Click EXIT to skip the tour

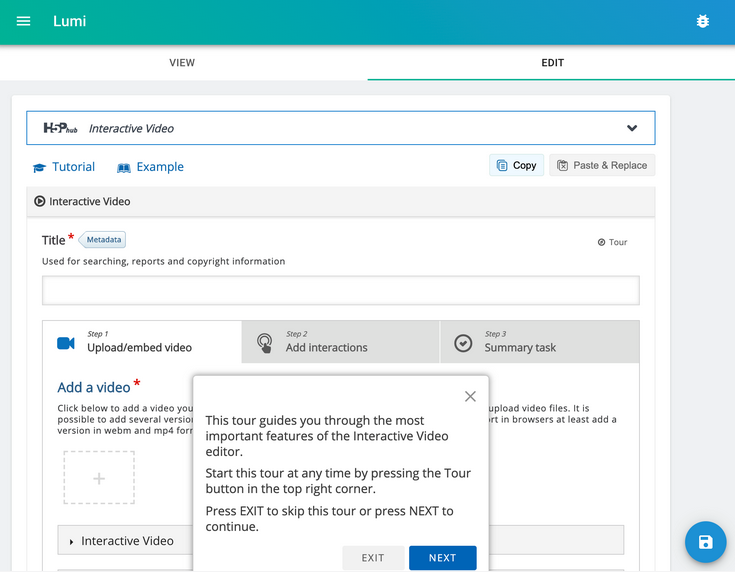click(373, 558)
